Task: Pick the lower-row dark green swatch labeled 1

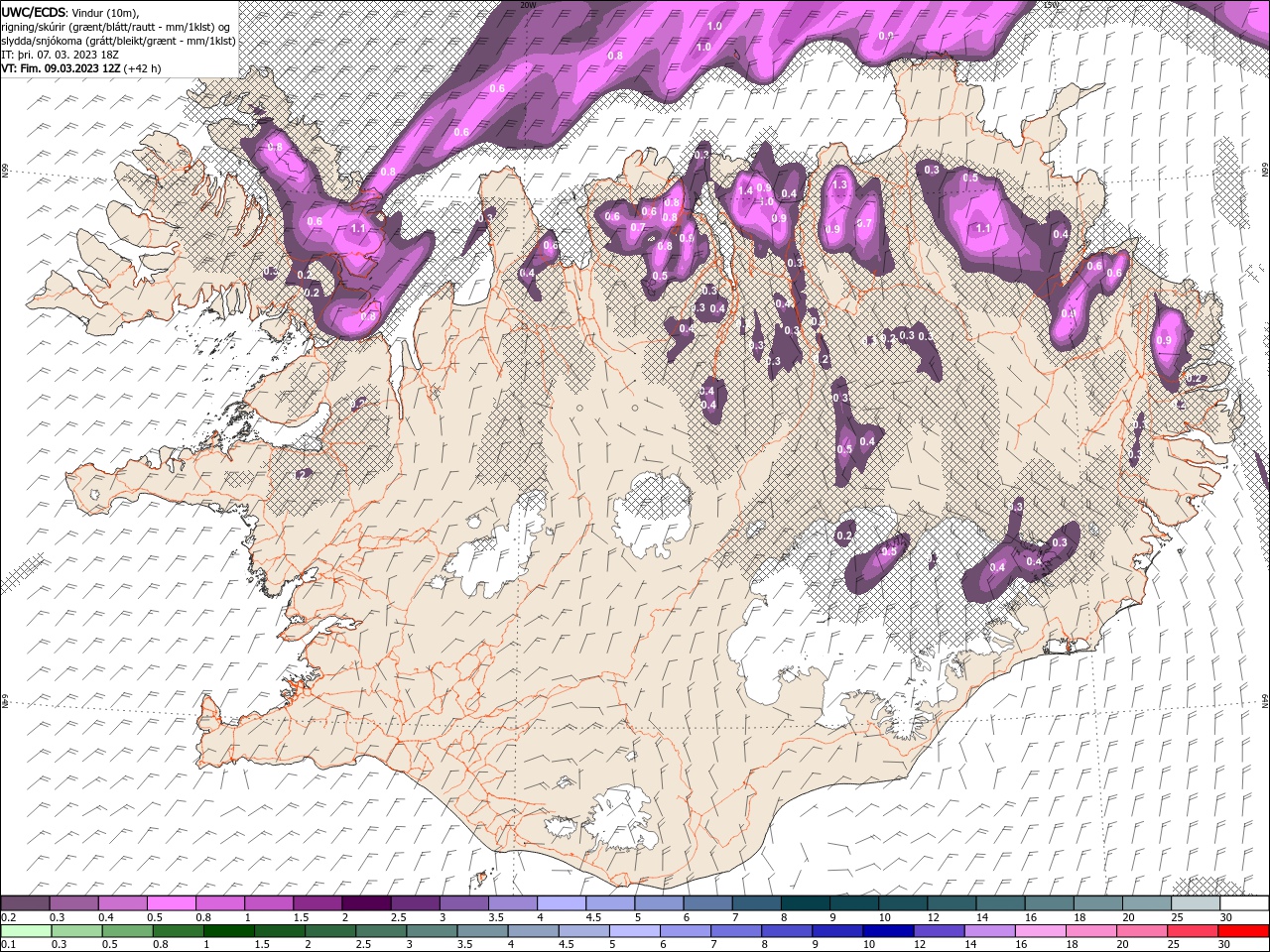Action: point(229,930)
